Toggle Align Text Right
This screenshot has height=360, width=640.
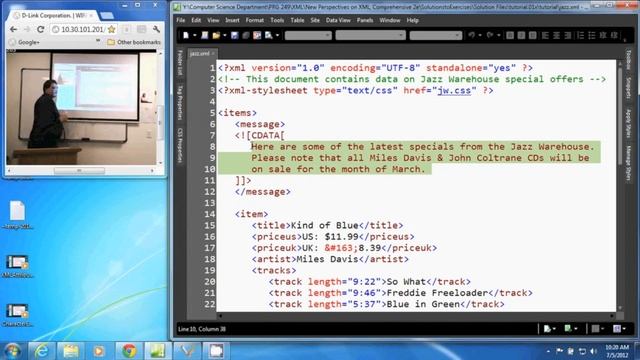[567, 36]
